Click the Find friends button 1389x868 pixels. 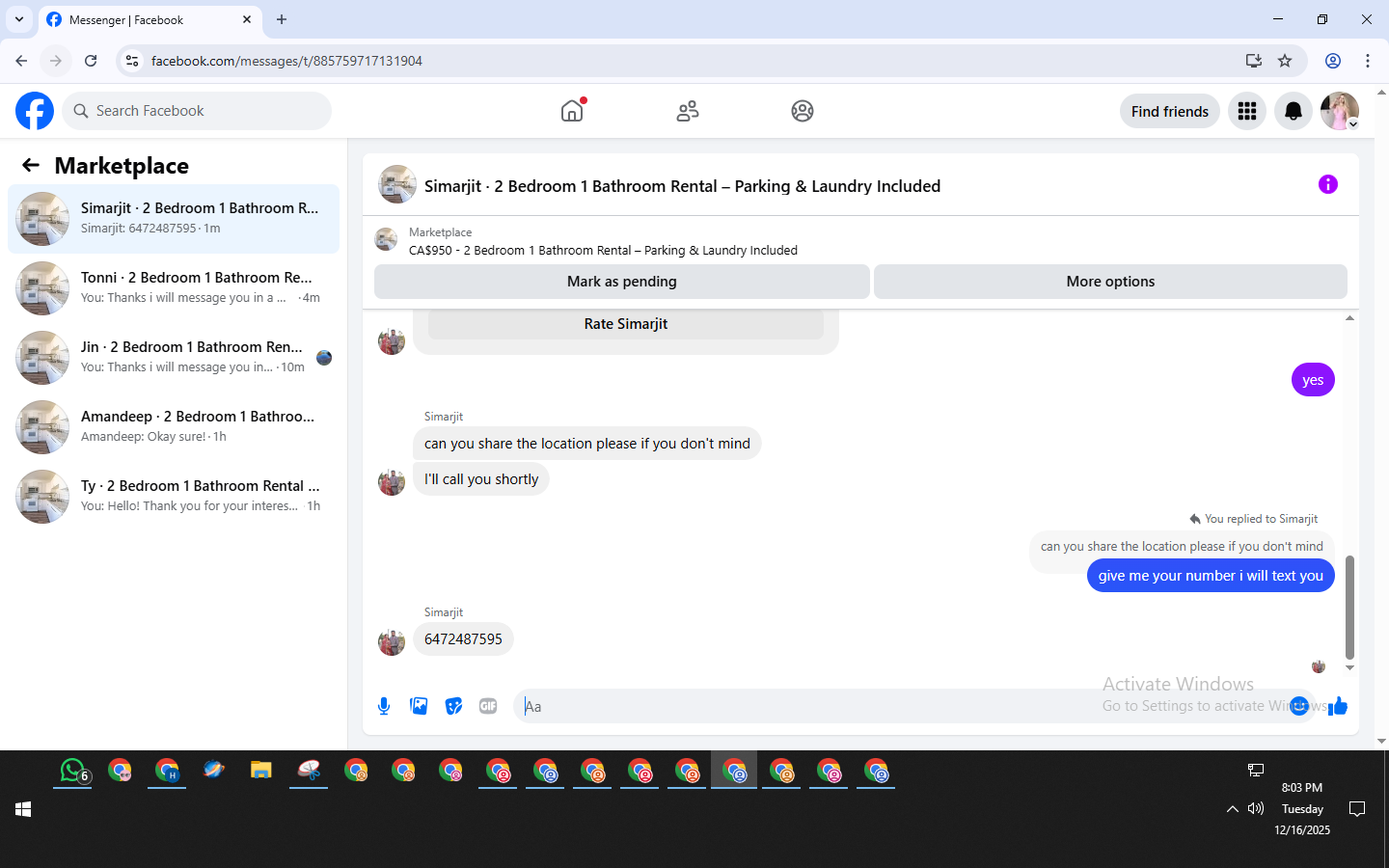(1170, 111)
